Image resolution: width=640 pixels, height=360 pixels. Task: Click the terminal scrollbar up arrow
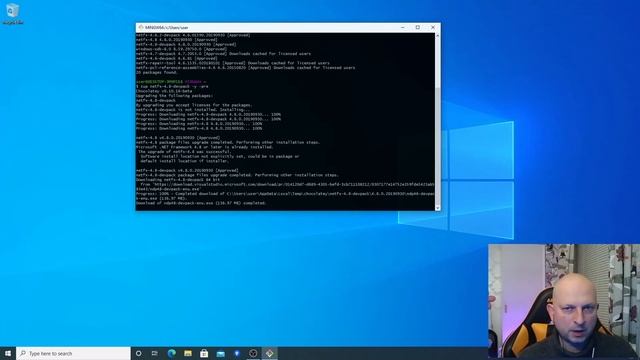click(438, 36)
